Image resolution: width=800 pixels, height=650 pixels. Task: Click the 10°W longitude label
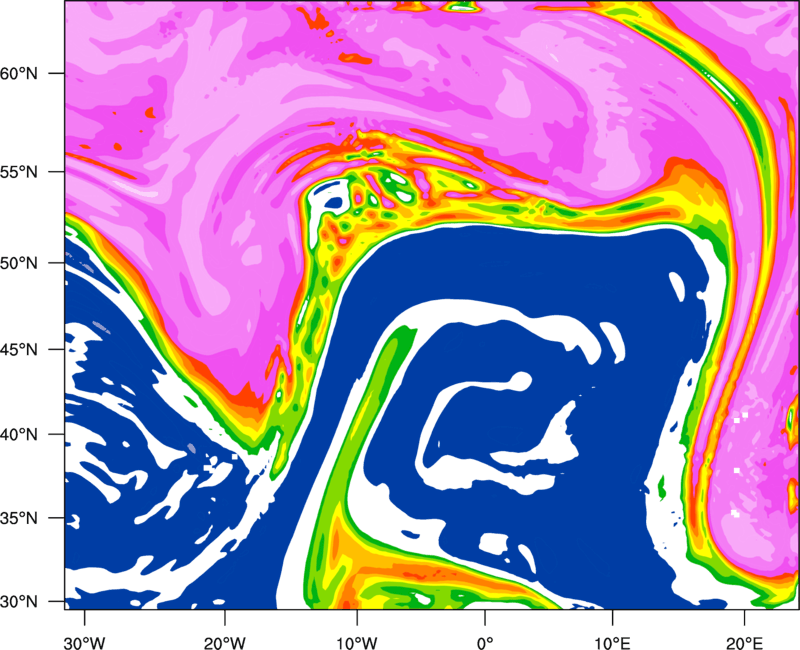[x=357, y=643]
